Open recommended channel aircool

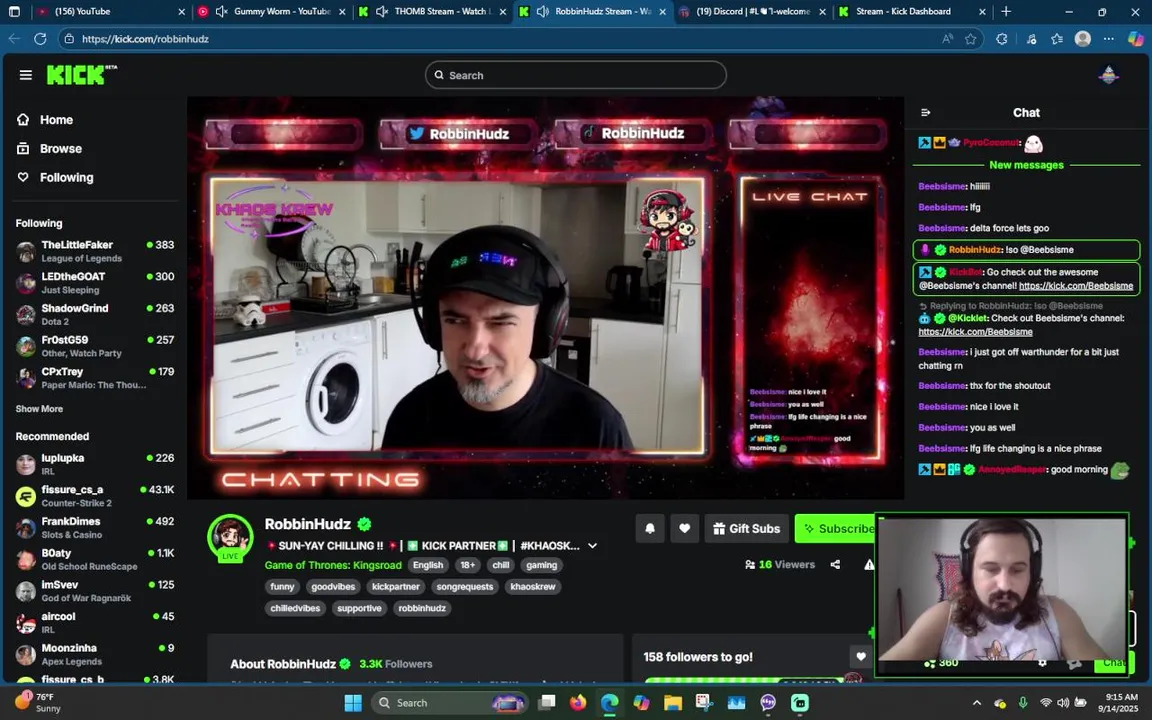tap(95, 622)
